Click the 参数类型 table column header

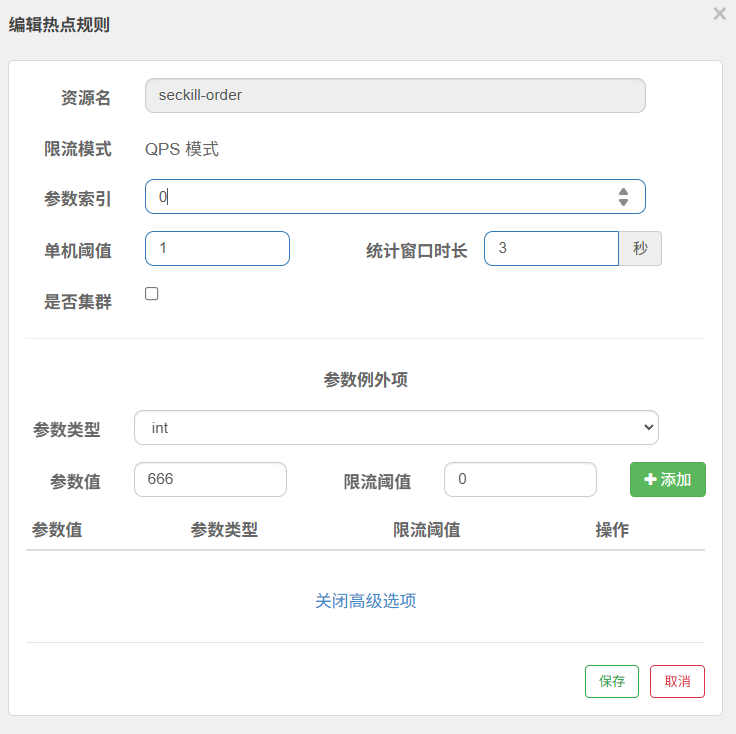click(224, 530)
